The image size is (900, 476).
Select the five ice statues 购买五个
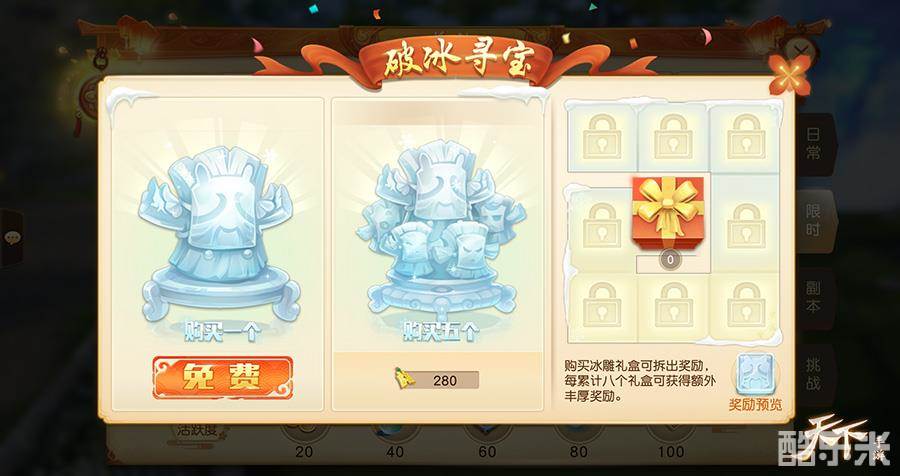point(441,235)
